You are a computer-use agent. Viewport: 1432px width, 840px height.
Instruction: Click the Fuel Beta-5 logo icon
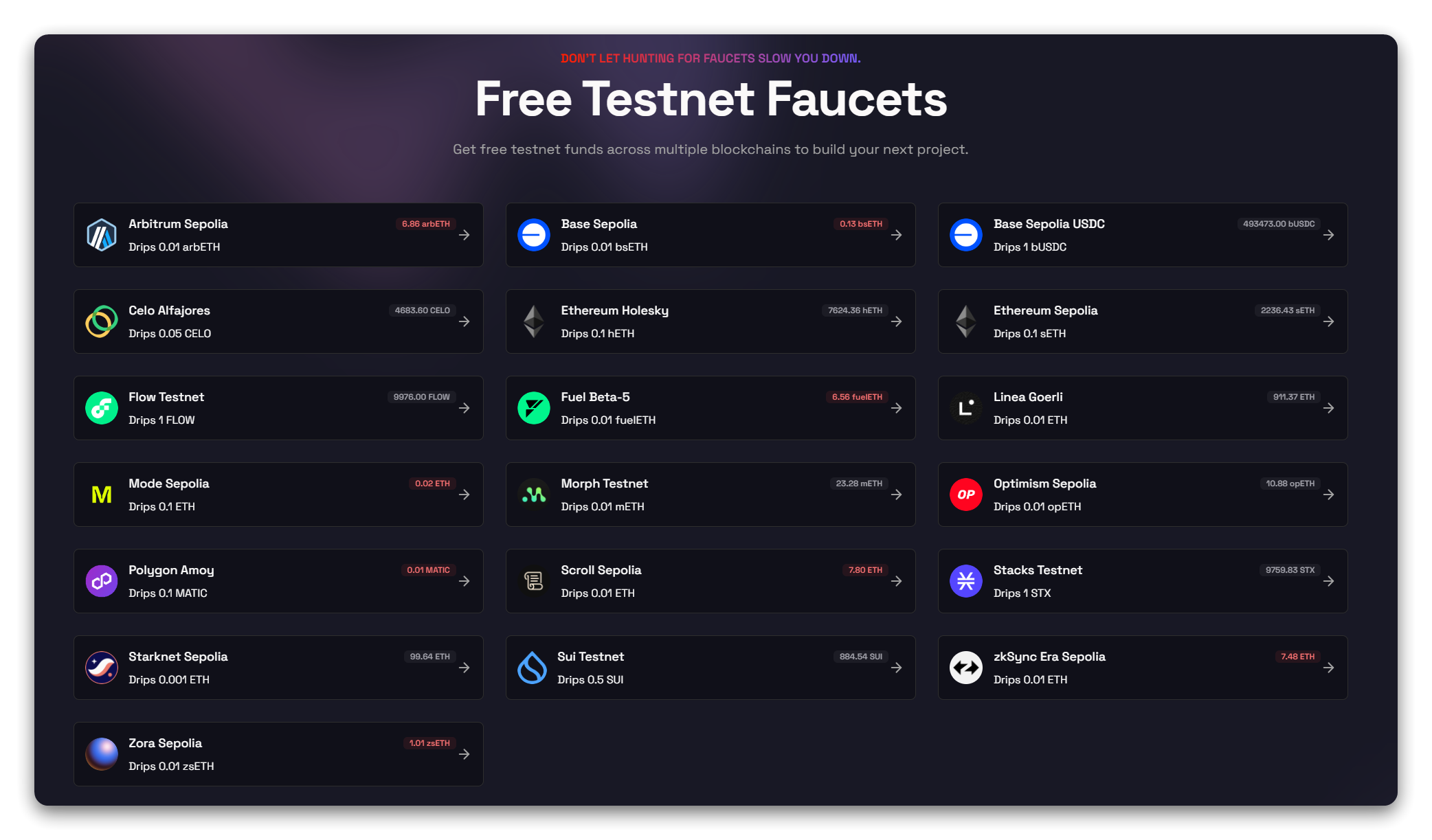(x=534, y=408)
